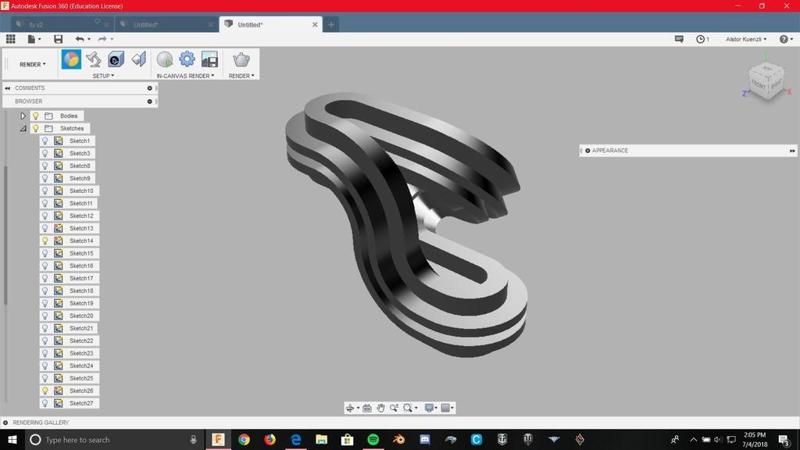Select Sketch27 in the browser

tap(81, 403)
